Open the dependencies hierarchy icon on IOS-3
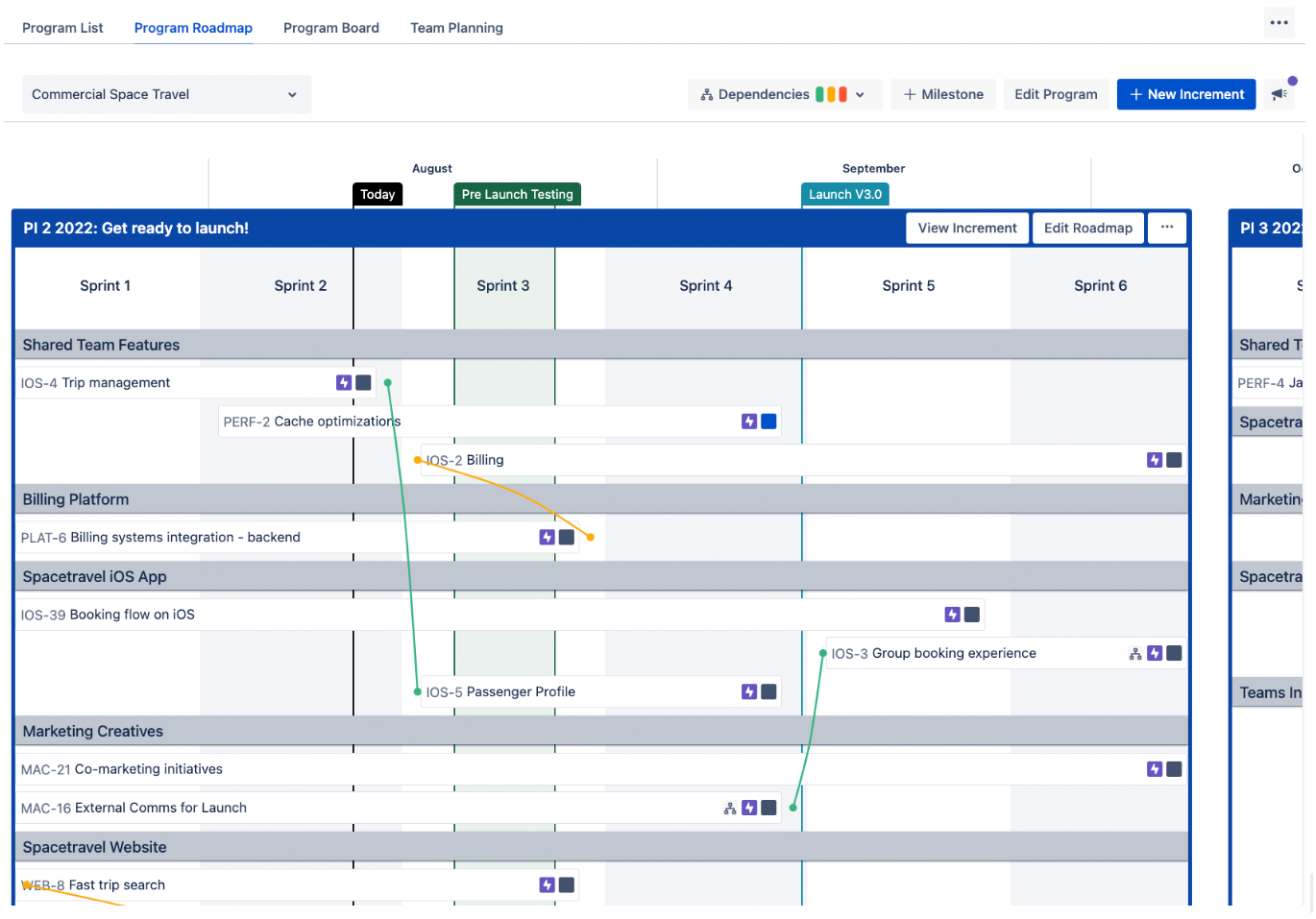 tap(1134, 653)
